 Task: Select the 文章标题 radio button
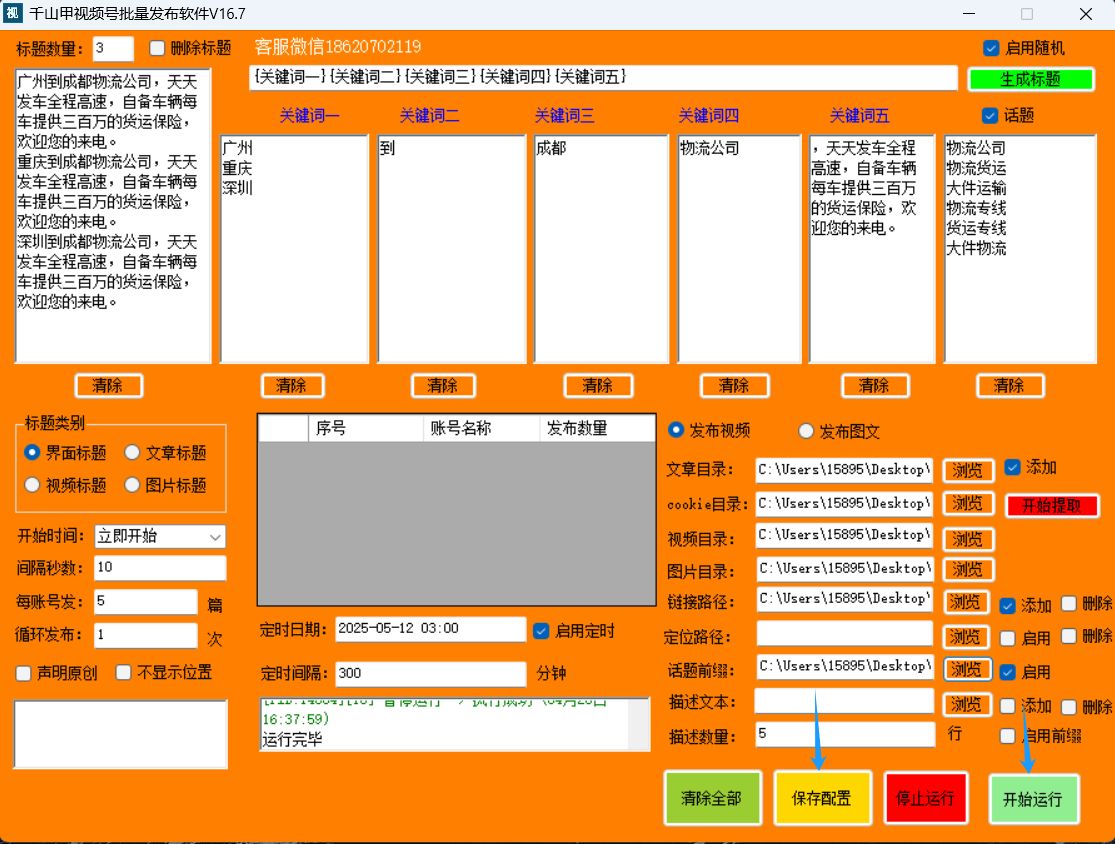click(x=132, y=453)
